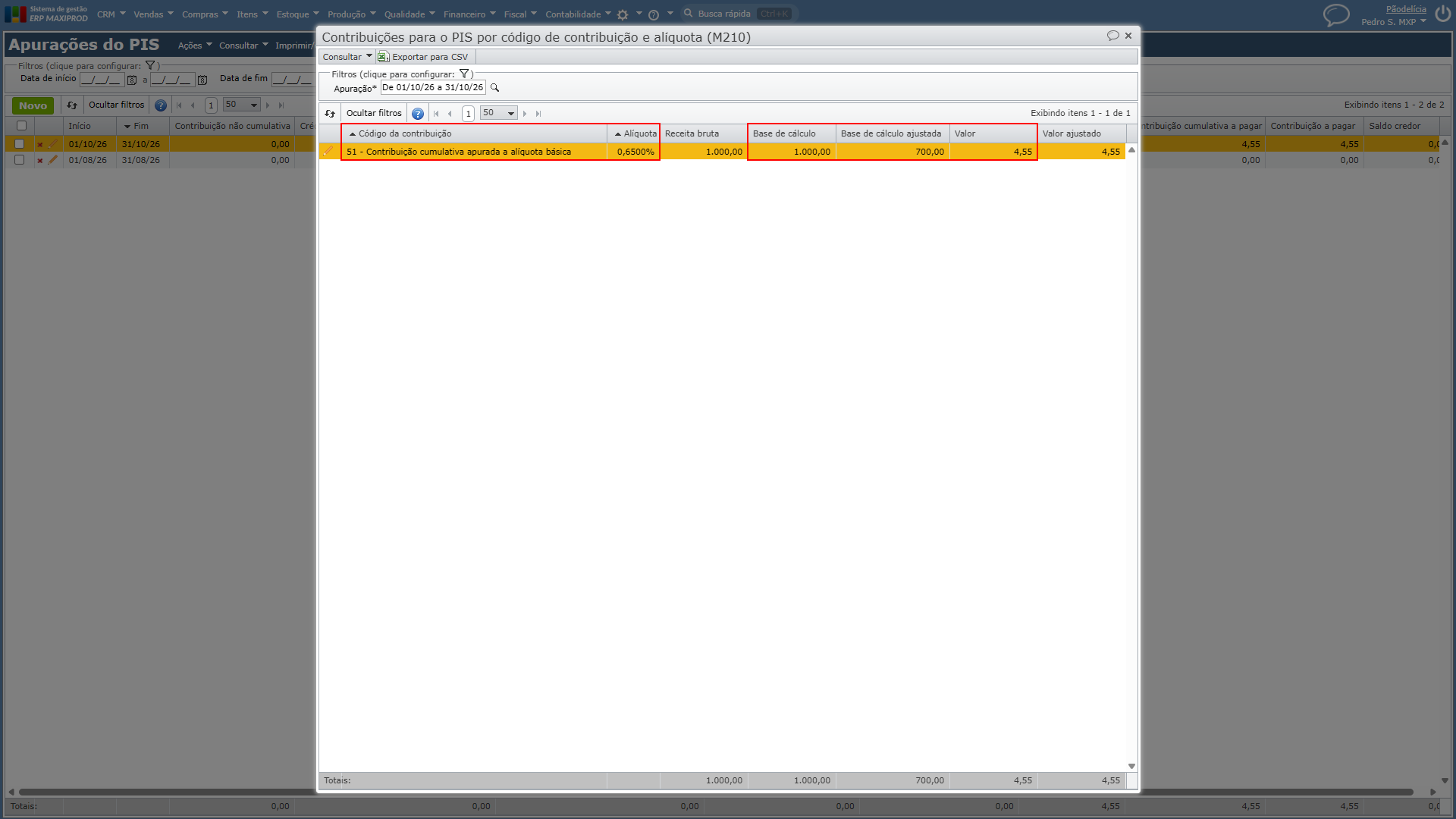Expand the Consultar dropdown in the M210 dialog
1456x819 pixels.
347,57
